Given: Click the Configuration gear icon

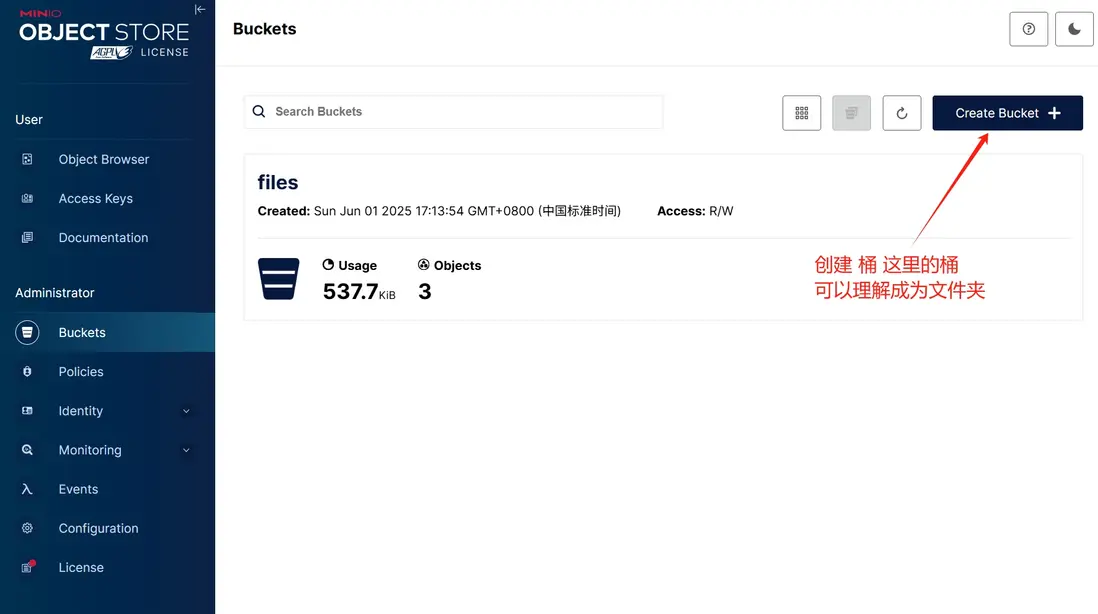Looking at the screenshot, I should pyautogui.click(x=27, y=528).
